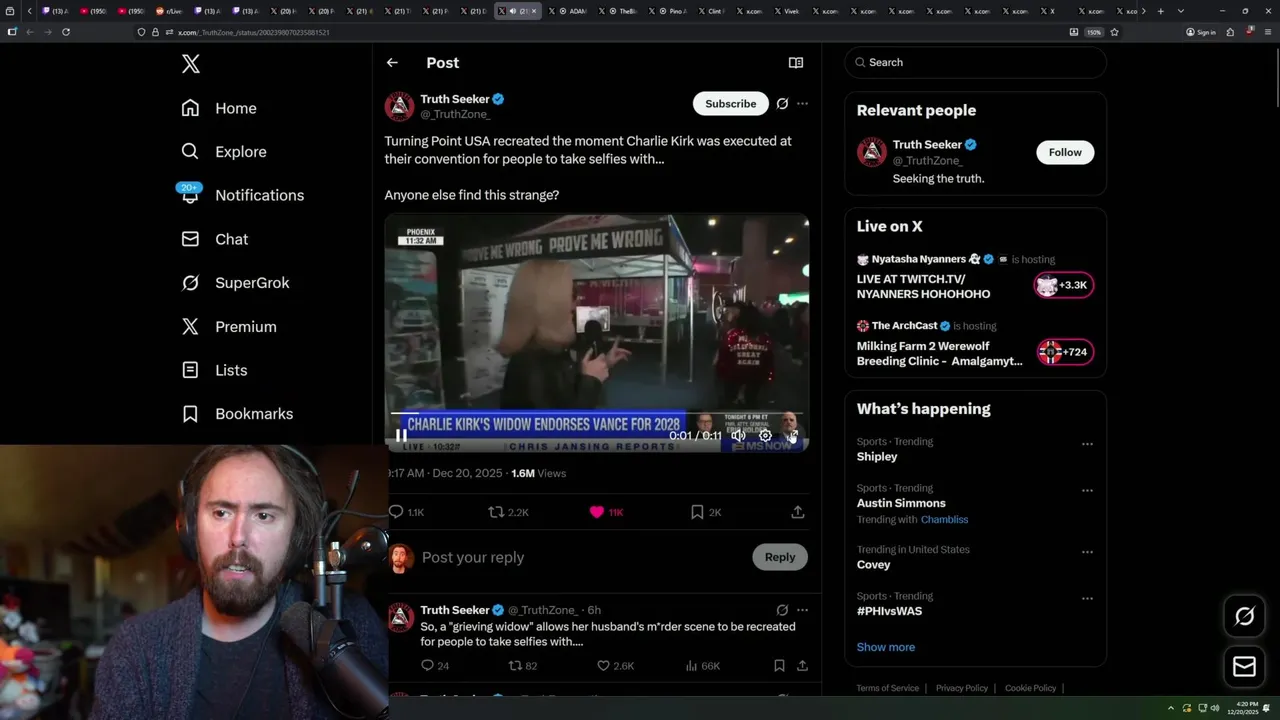Open the @_TruthZone_ handle on the main post

(x=455, y=114)
